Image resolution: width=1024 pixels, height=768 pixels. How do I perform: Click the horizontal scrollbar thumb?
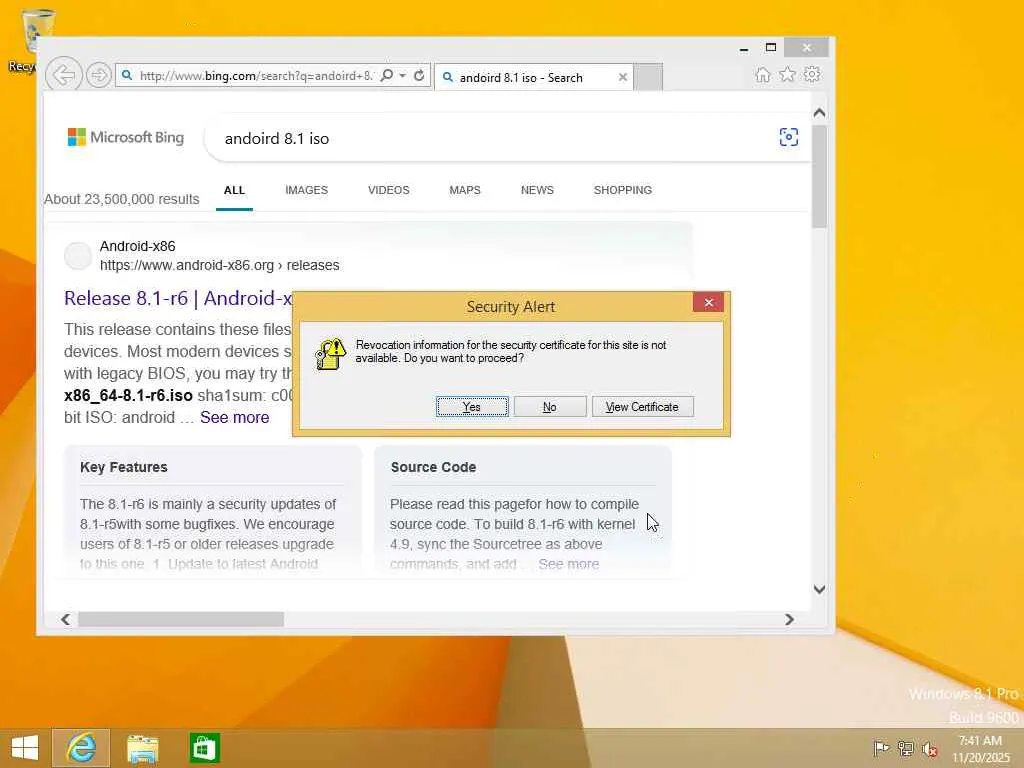click(181, 619)
